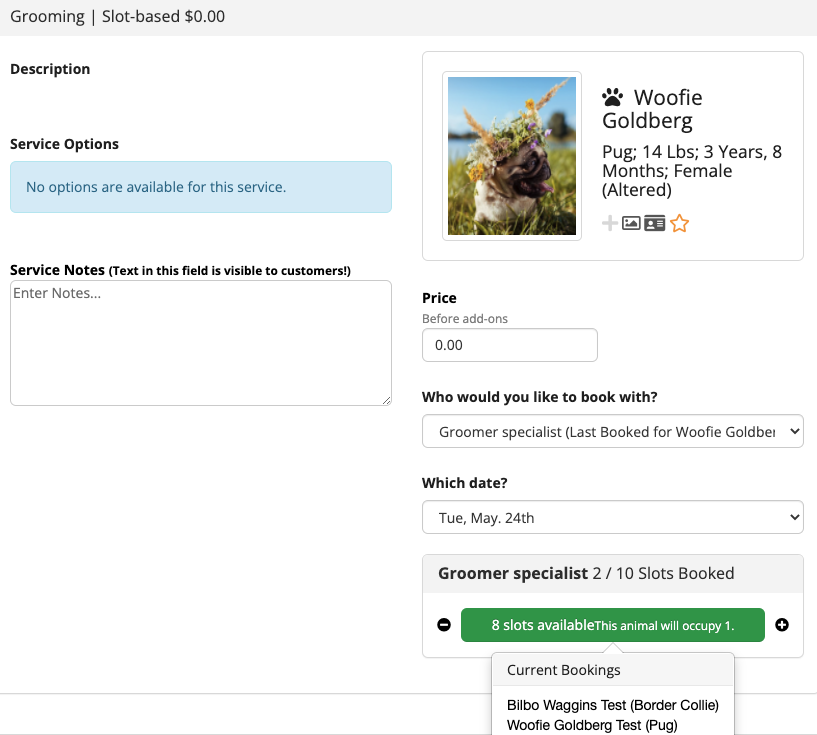The height and width of the screenshot is (735, 817).
Task: Click the Service Notes resize handle corner
Action: pyautogui.click(x=386, y=400)
